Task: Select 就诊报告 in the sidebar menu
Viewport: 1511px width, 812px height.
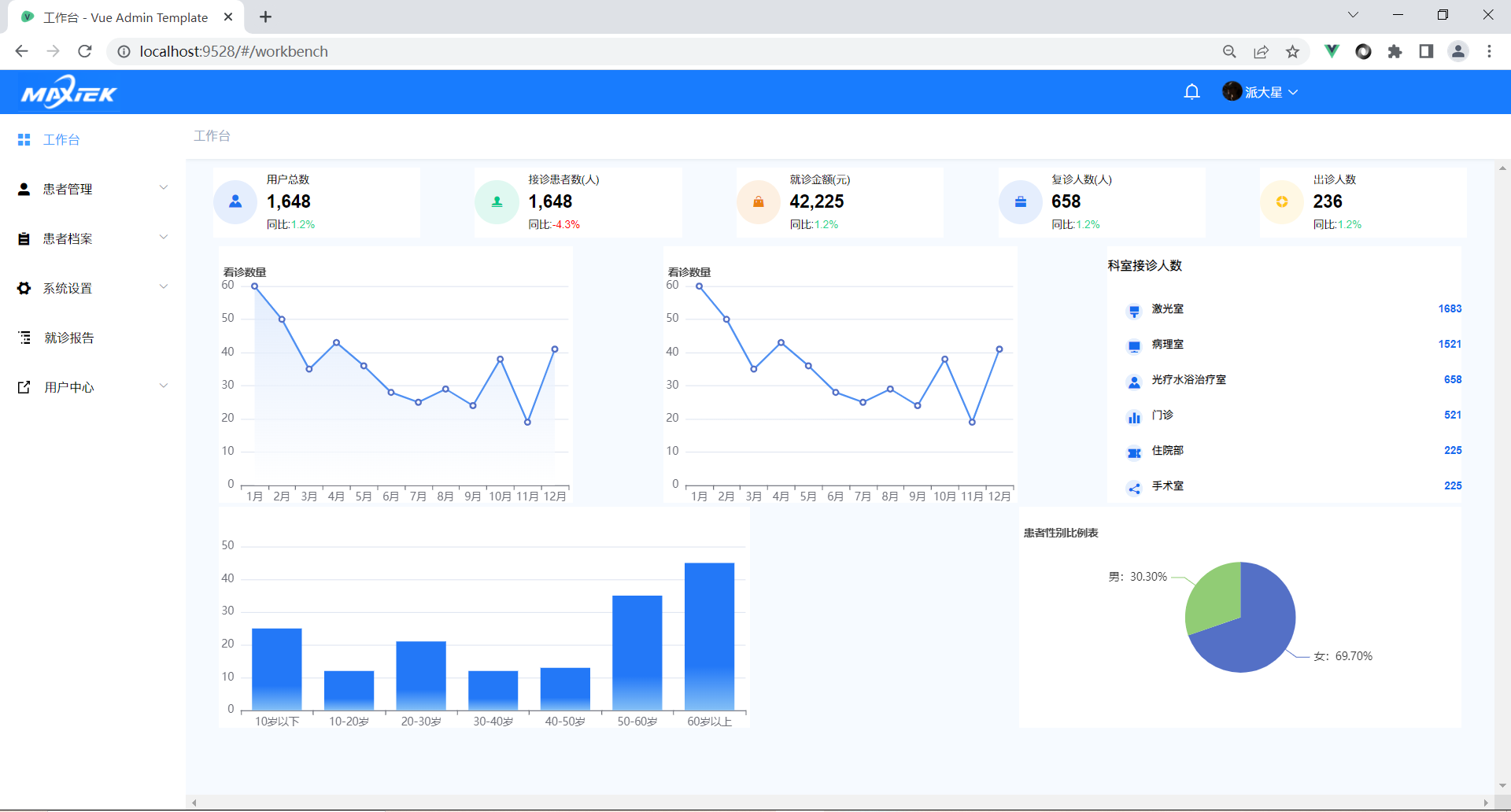Action: [93, 338]
